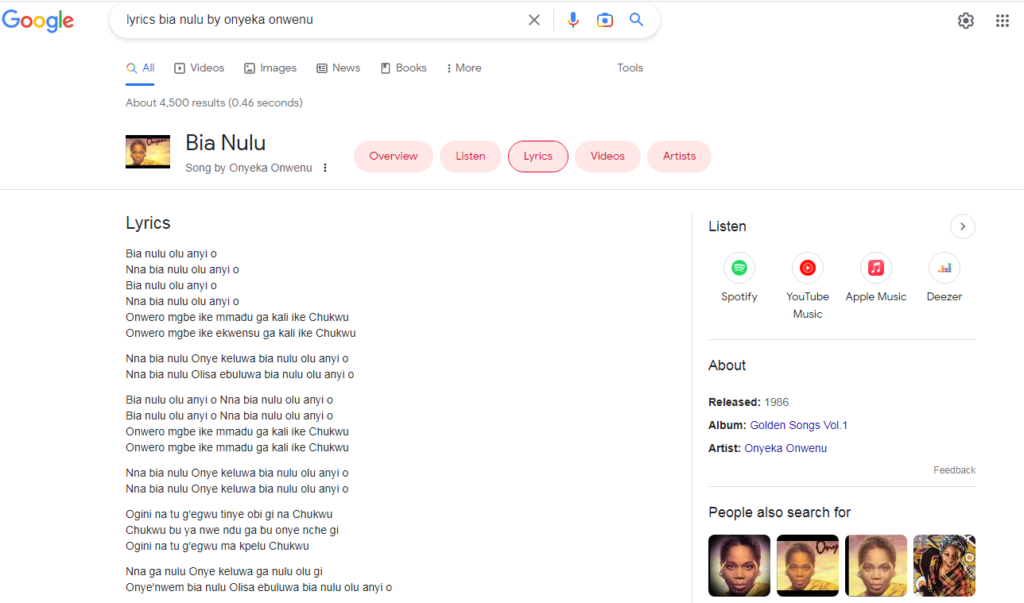Click the Feedback link
This screenshot has height=603, width=1024.
[954, 470]
